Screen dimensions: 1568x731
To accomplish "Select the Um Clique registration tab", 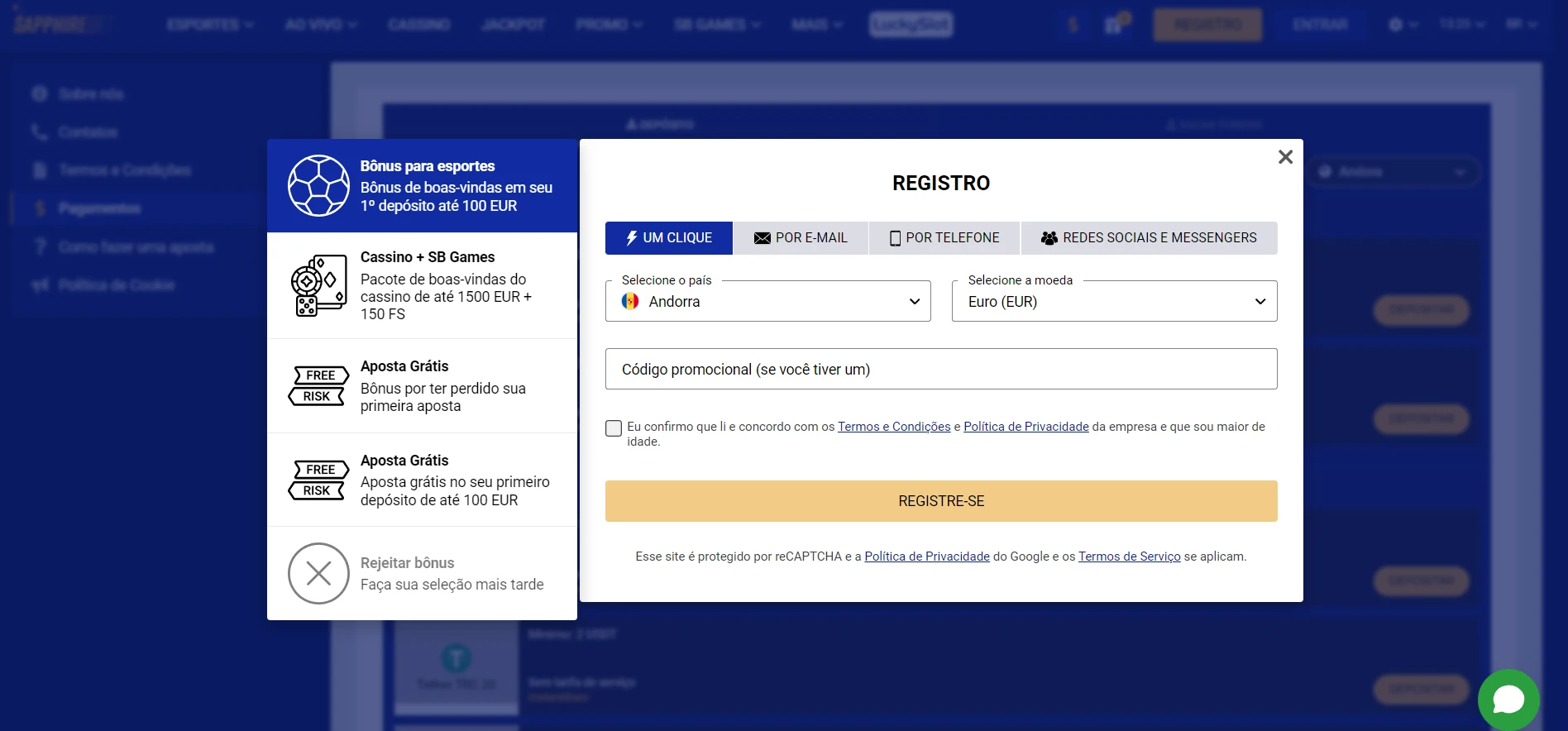I will (x=669, y=238).
